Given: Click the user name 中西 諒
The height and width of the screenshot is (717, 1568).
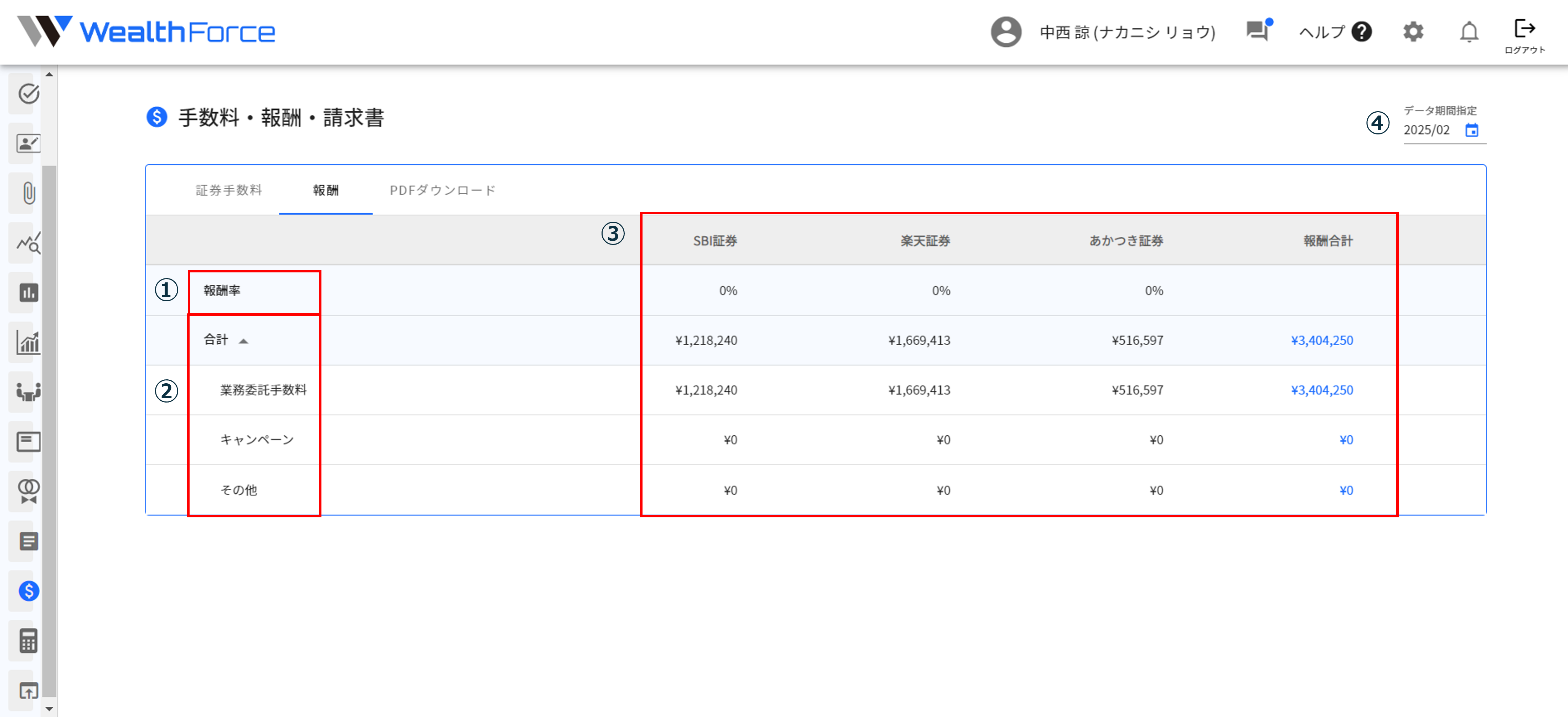Looking at the screenshot, I should 1127,32.
